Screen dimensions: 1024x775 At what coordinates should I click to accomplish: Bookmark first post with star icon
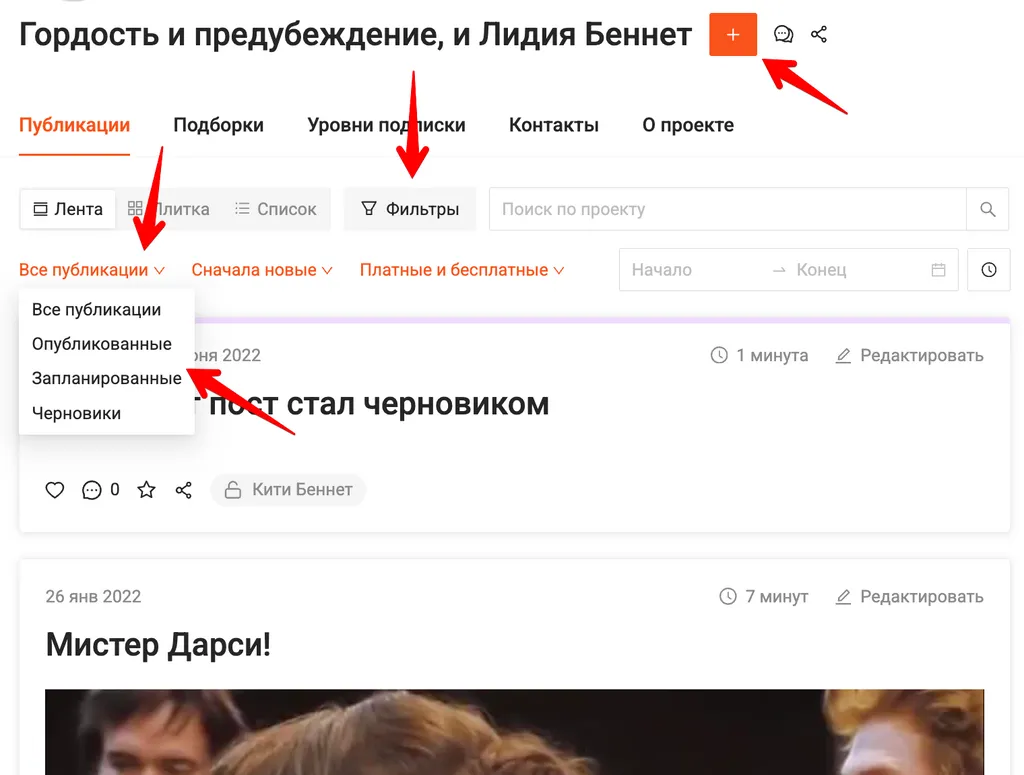tap(146, 490)
